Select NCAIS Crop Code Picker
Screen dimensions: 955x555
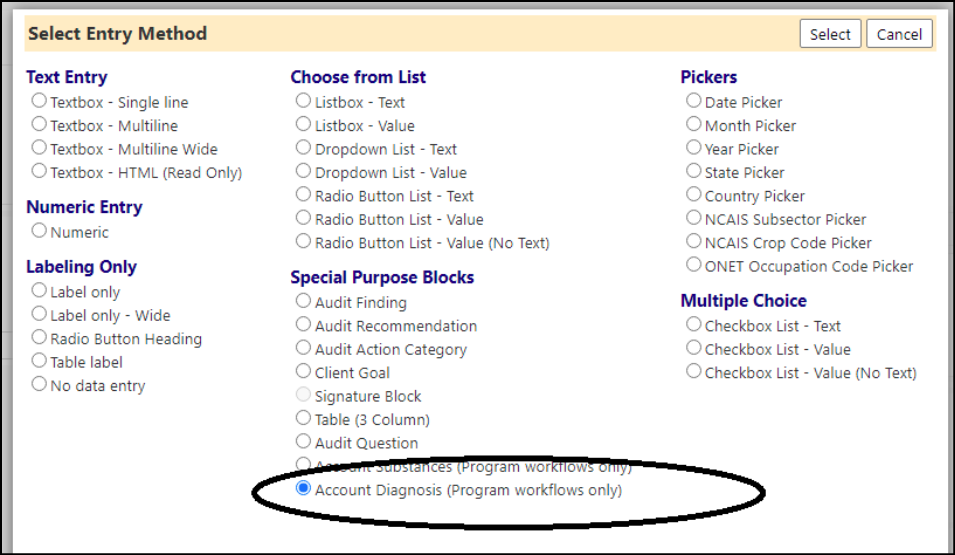694,241
